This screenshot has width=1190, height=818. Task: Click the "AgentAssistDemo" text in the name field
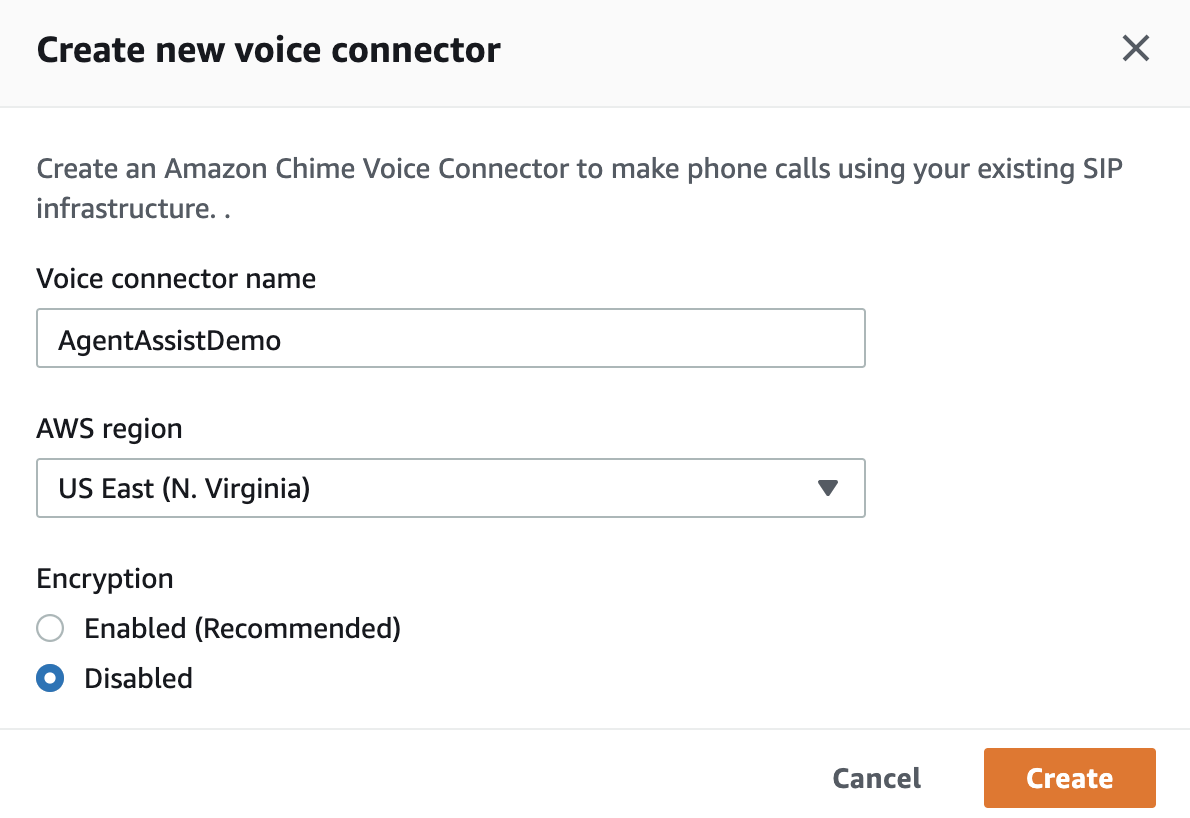click(169, 340)
